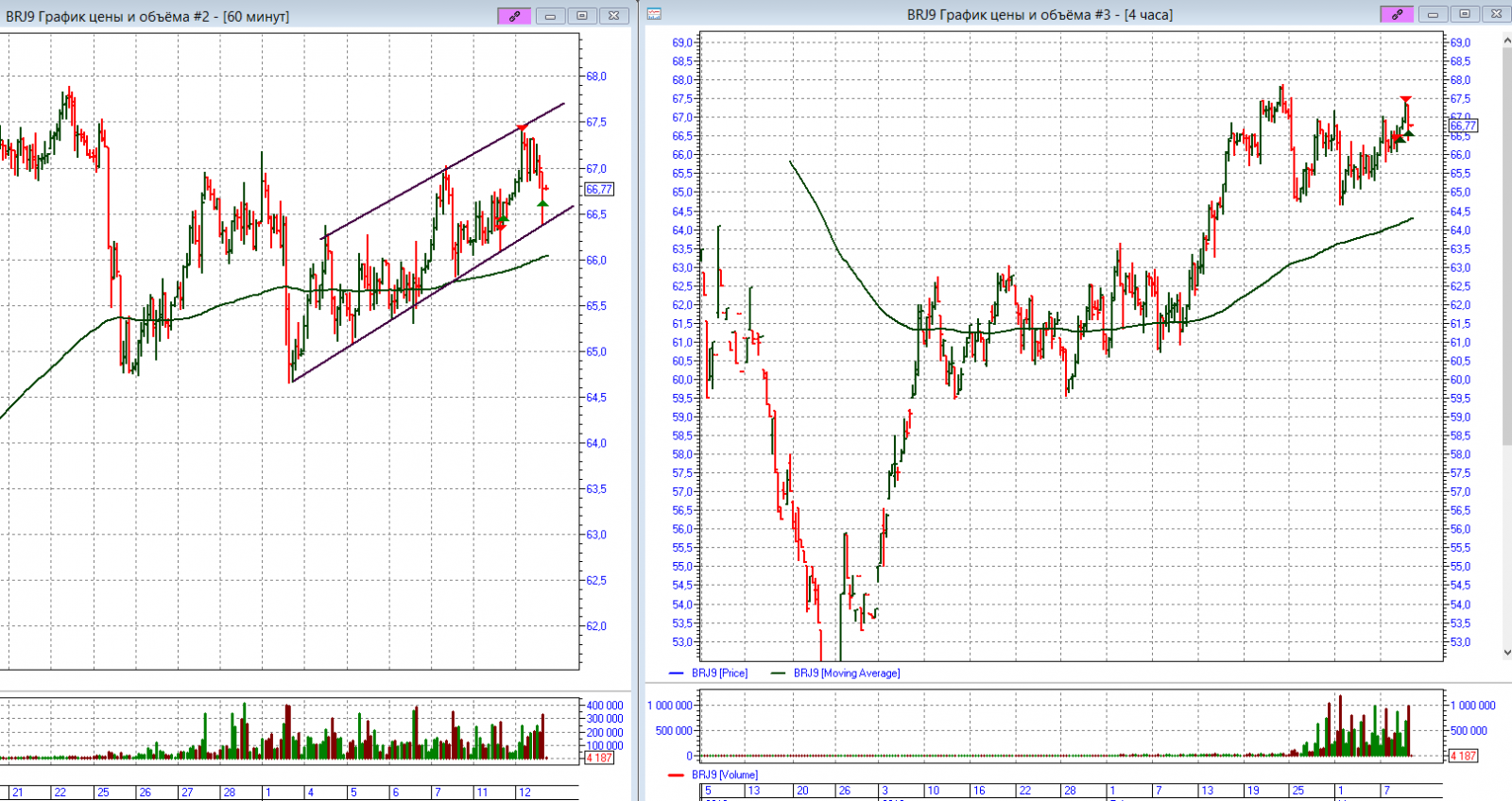Click date 12 on the 60-minute time axis
This screenshot has height=801, width=1512.
[525, 792]
